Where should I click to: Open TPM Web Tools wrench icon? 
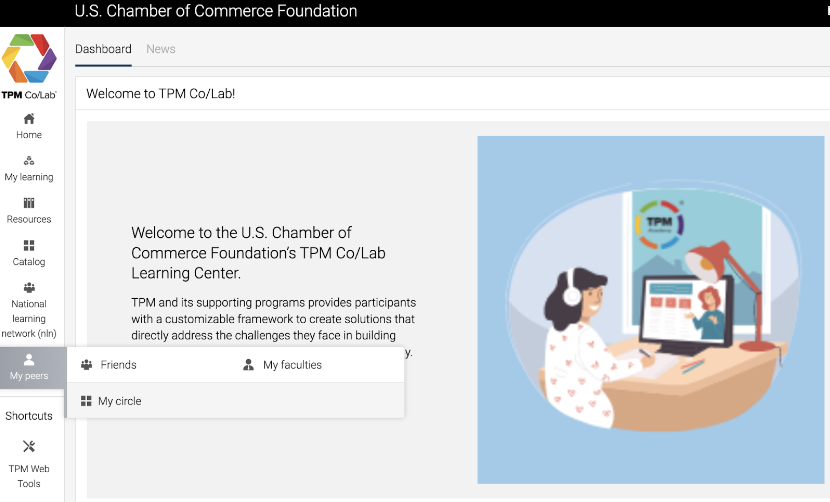tap(29, 446)
